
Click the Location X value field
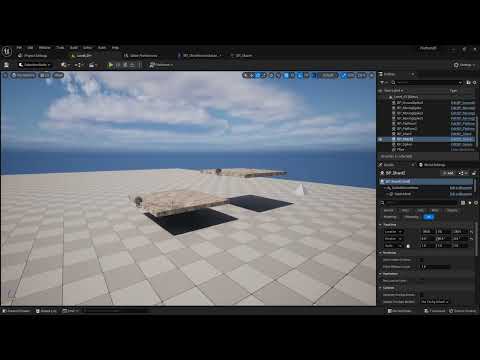click(427, 232)
